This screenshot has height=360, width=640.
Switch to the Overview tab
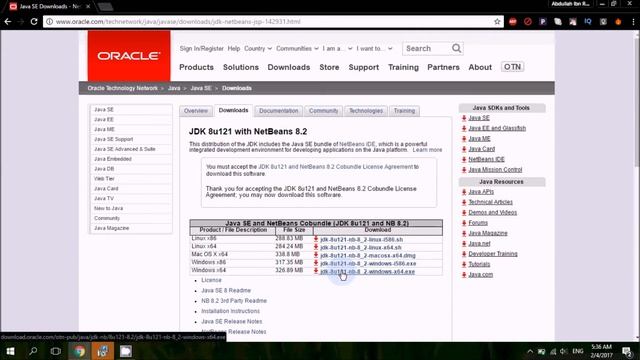pos(196,111)
